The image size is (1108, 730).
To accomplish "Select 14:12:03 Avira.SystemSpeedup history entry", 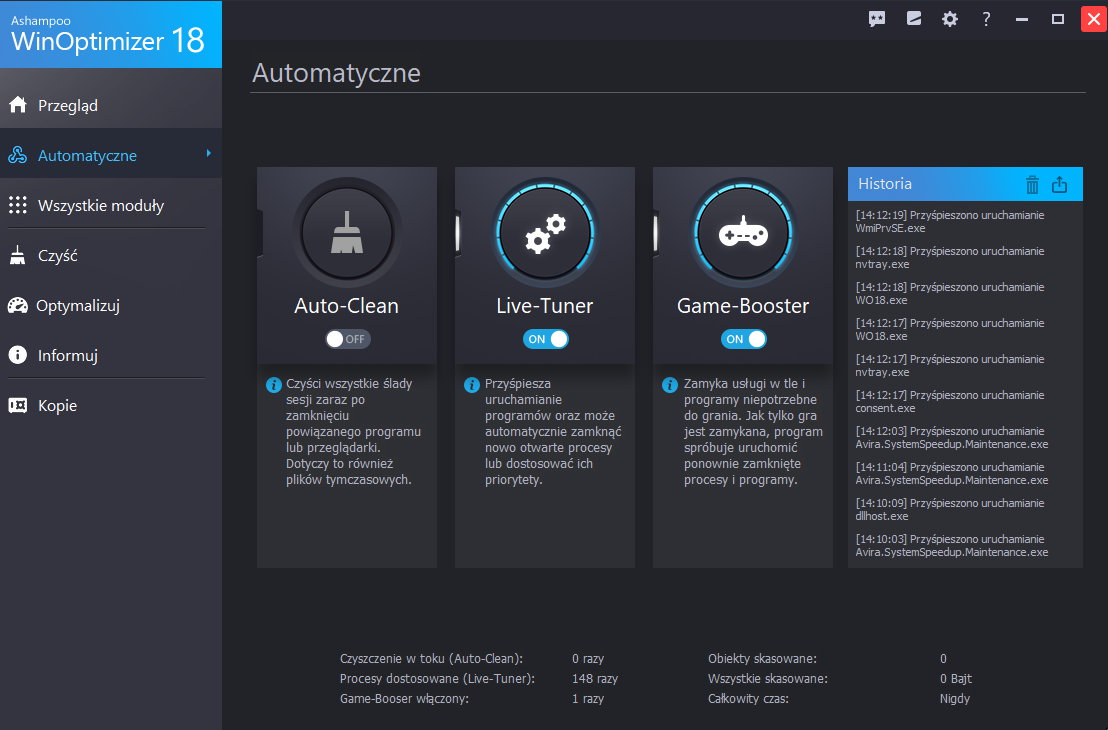I will (952, 437).
